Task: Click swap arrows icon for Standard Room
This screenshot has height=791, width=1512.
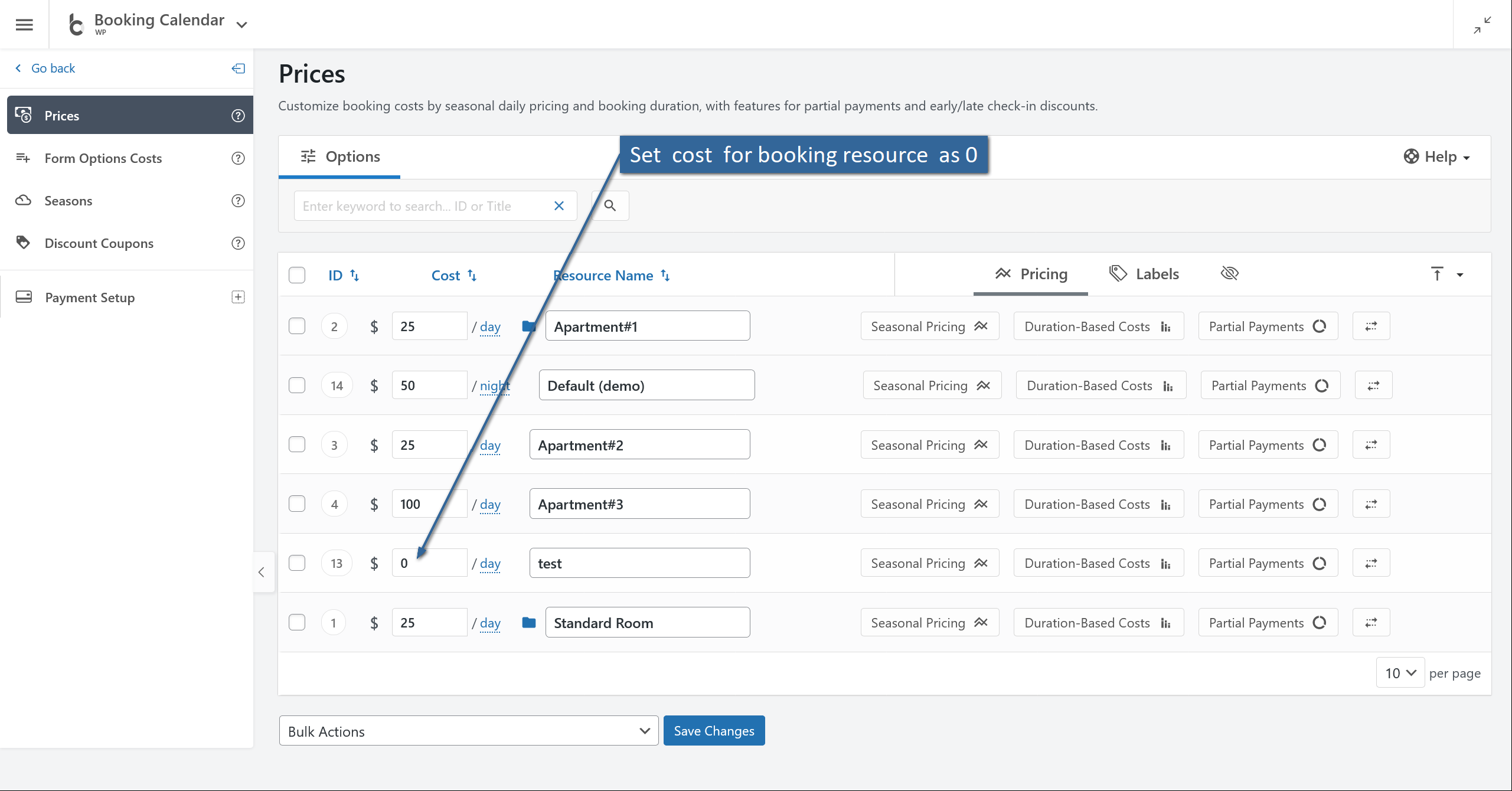Action: 1371,623
